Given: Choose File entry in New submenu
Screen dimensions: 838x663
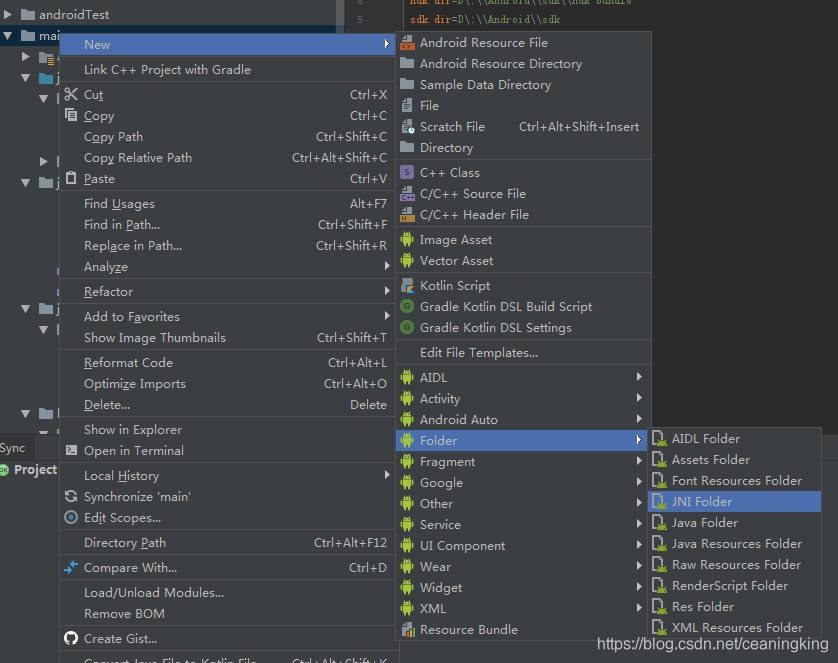Looking at the screenshot, I should coord(523,106).
